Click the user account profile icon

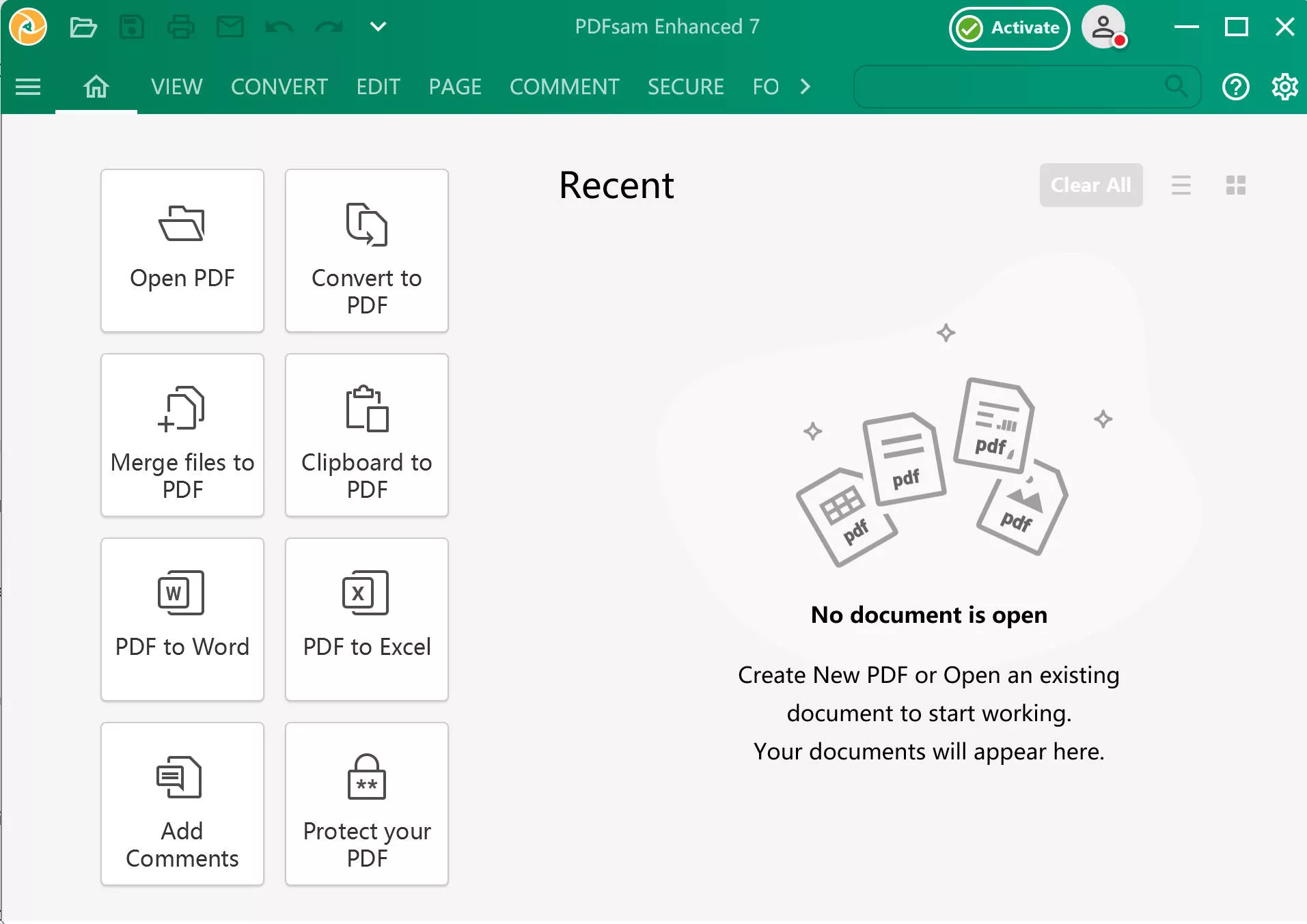[x=1103, y=27]
